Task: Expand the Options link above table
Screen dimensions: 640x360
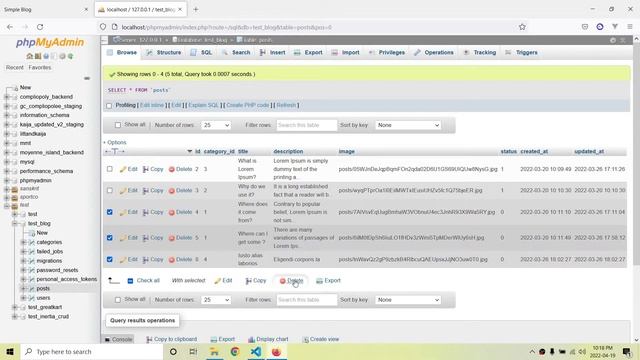Action: coord(115,142)
